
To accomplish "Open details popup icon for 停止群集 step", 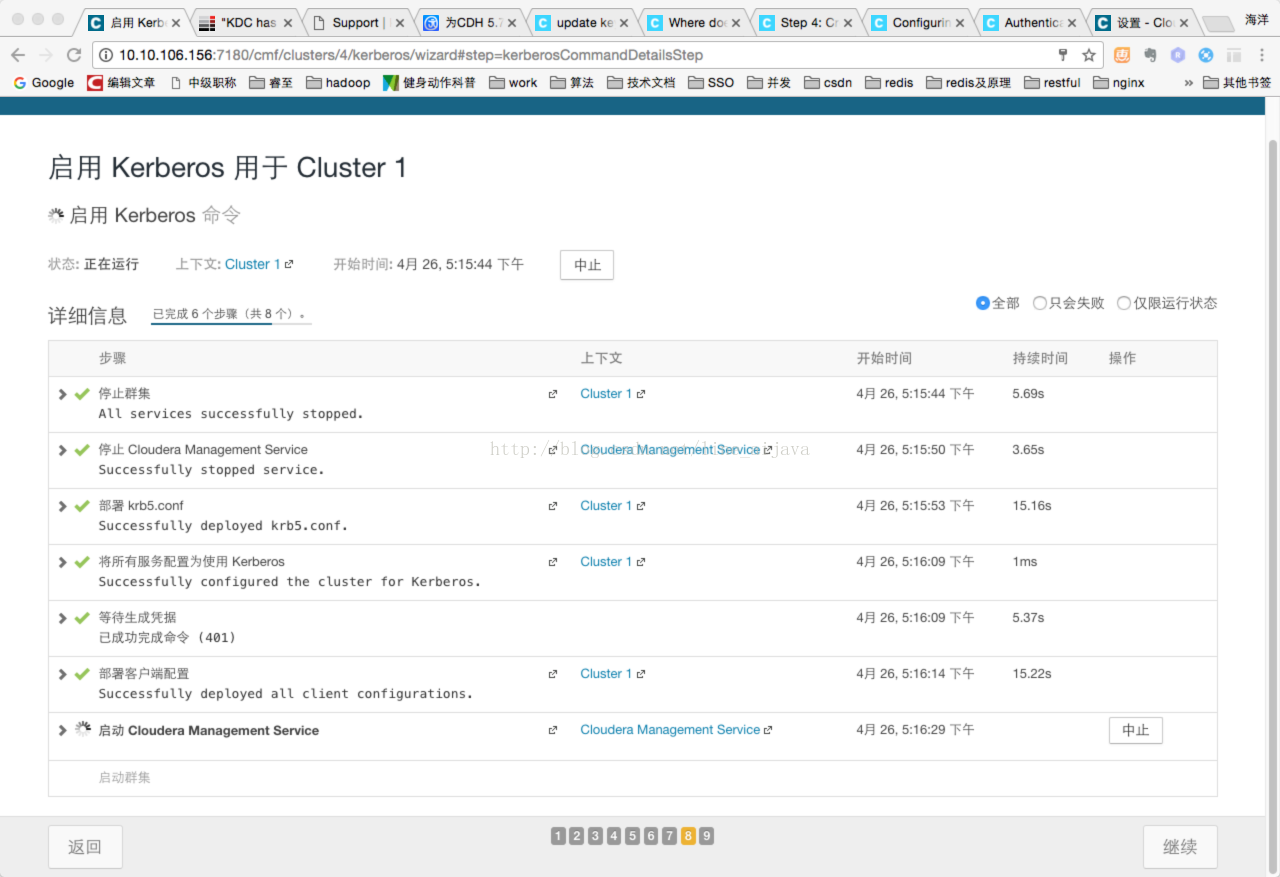I will pyautogui.click(x=553, y=394).
